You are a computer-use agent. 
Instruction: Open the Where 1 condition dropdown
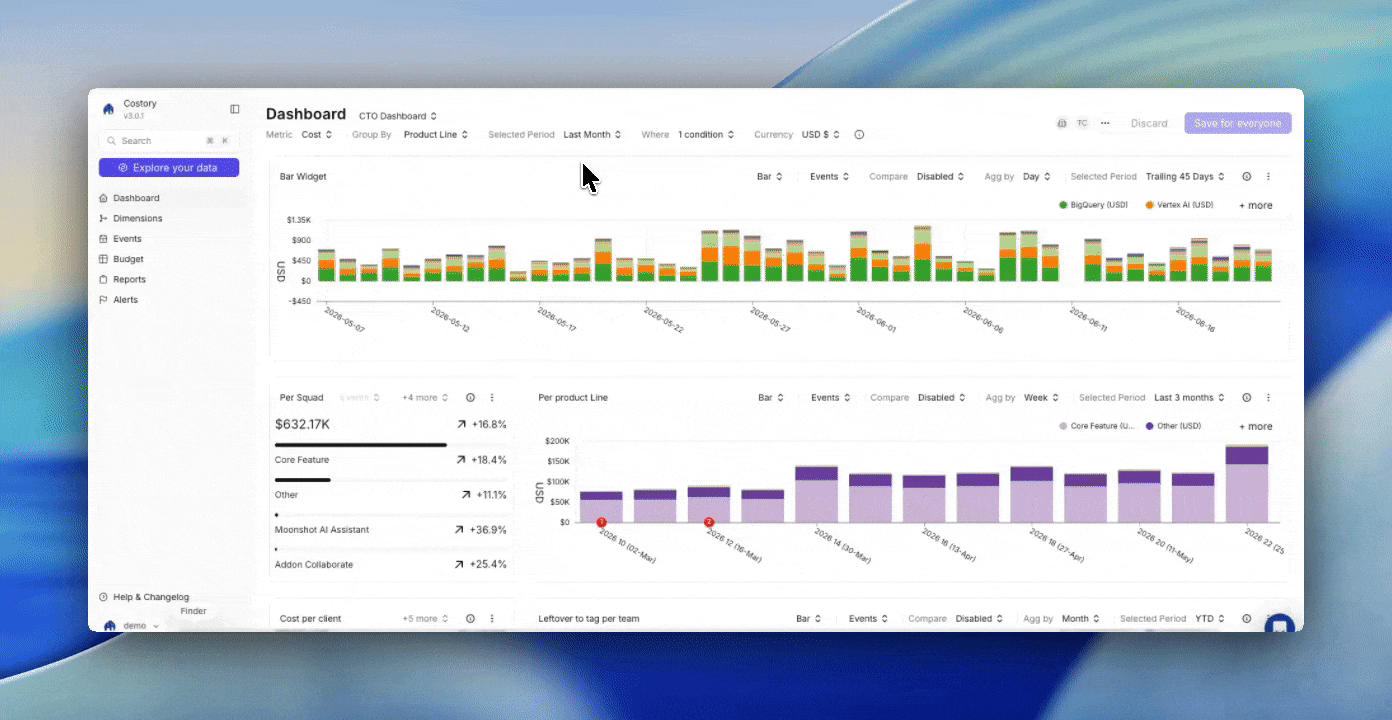pos(706,134)
